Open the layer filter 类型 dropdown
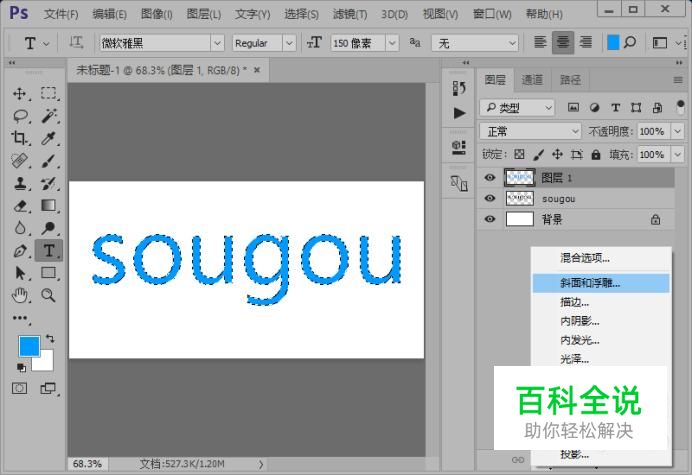The width and height of the screenshot is (692, 475). coord(517,107)
